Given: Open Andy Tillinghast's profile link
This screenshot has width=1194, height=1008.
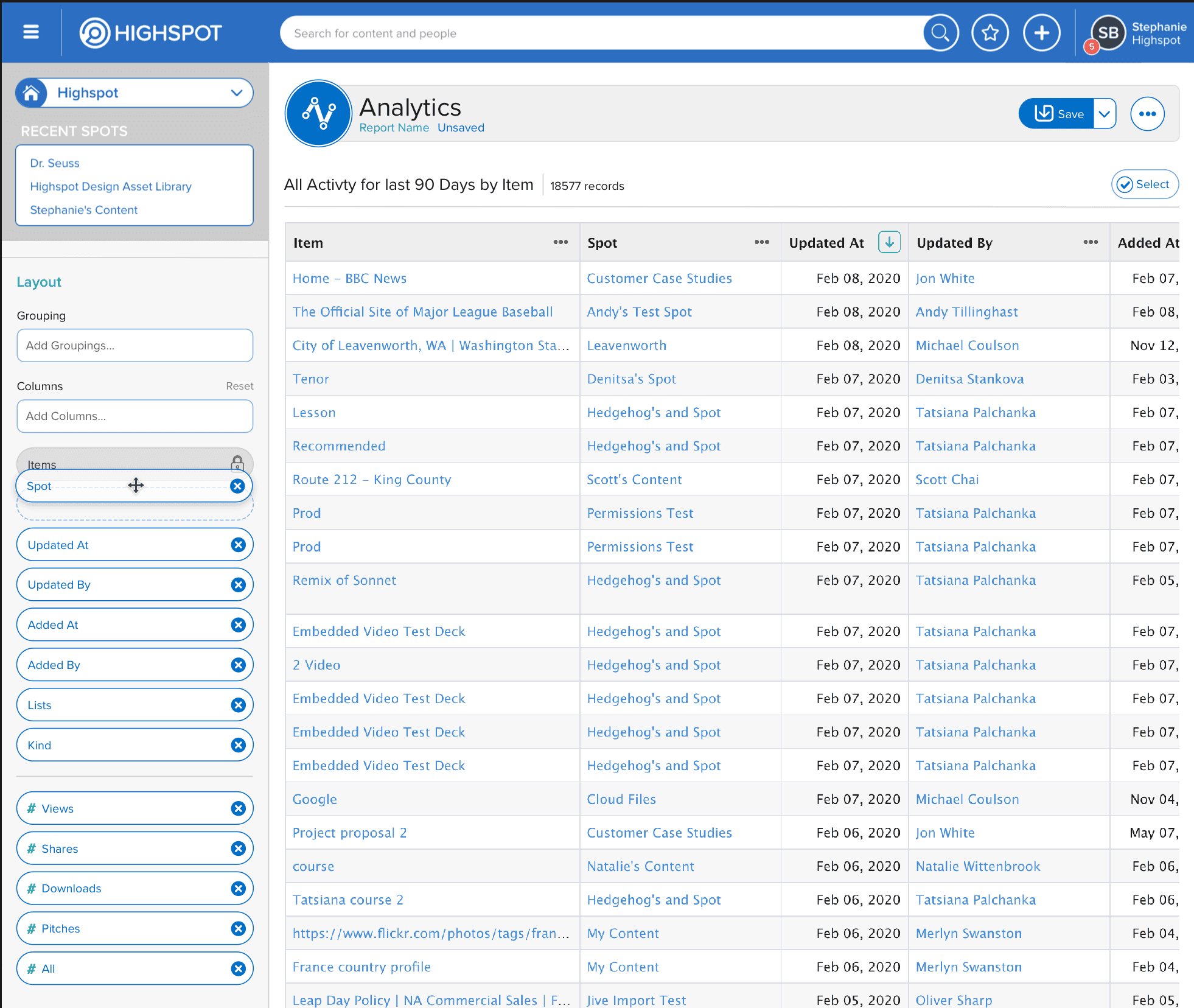Looking at the screenshot, I should [967, 312].
